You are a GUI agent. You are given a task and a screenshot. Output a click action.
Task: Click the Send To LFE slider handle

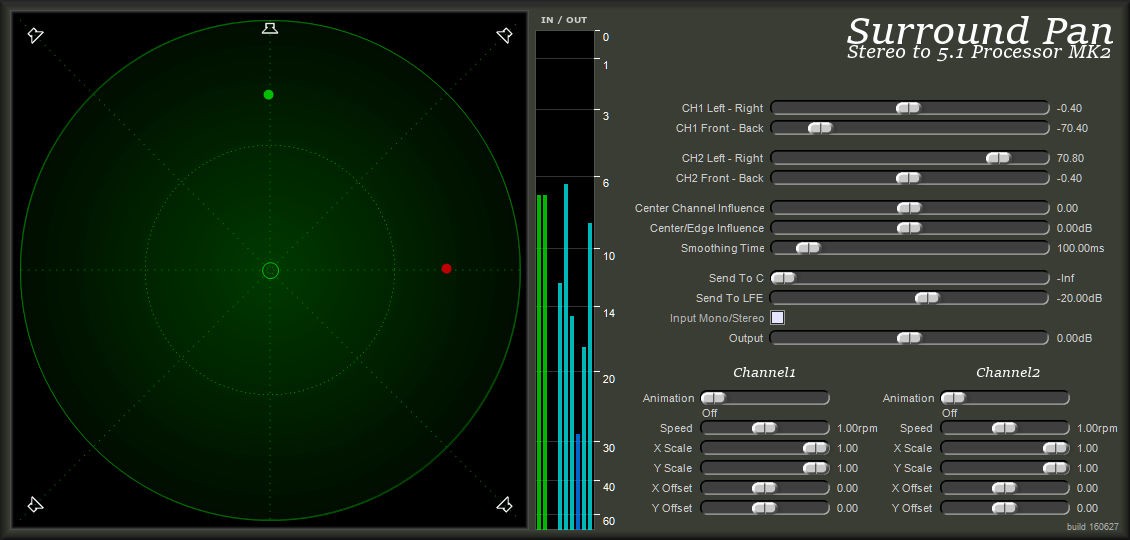(928, 298)
